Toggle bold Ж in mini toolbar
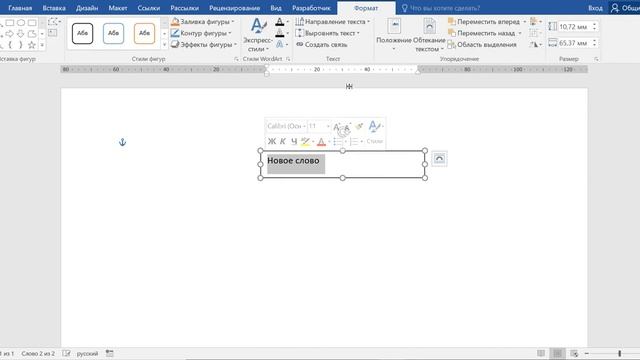The image size is (640, 360). click(x=271, y=142)
